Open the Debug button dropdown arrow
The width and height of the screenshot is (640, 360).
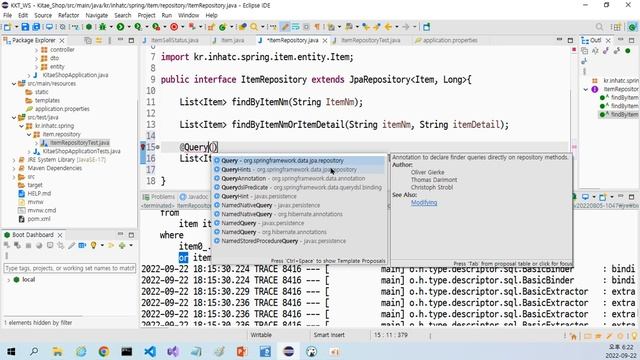[111, 27]
